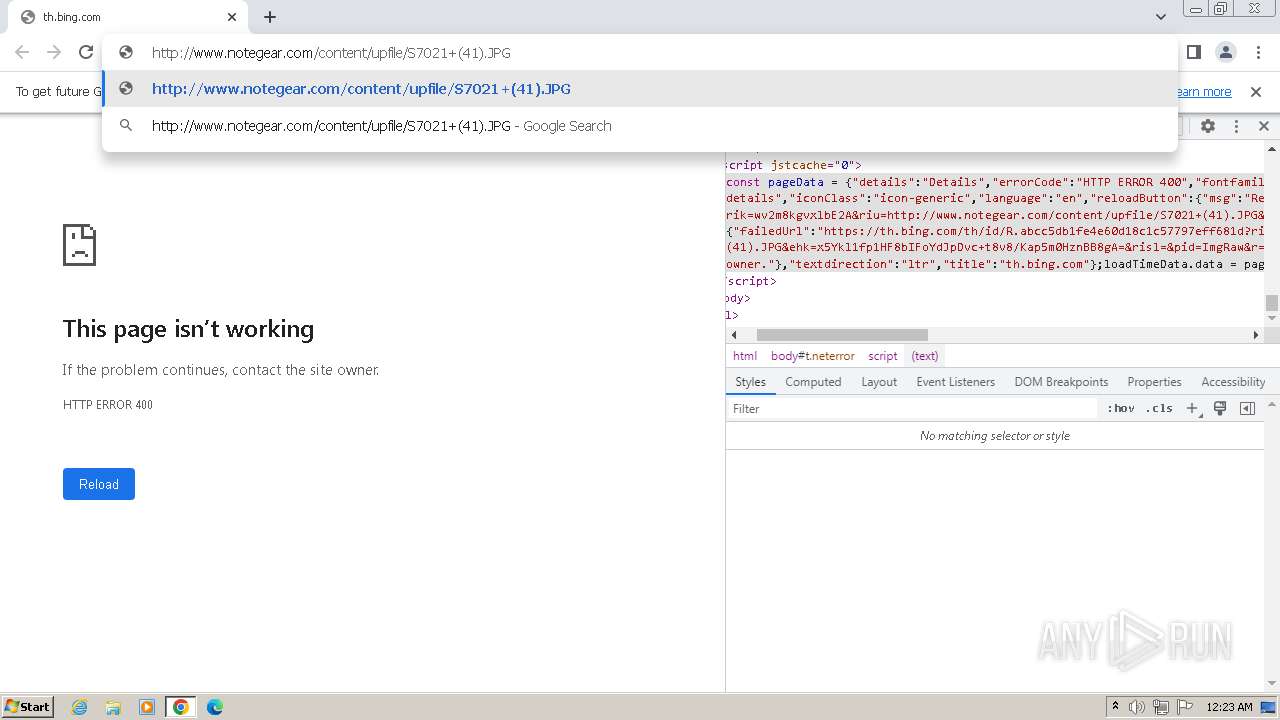Open the media player taskbar icon
The width and height of the screenshot is (1280, 720).
(147, 707)
